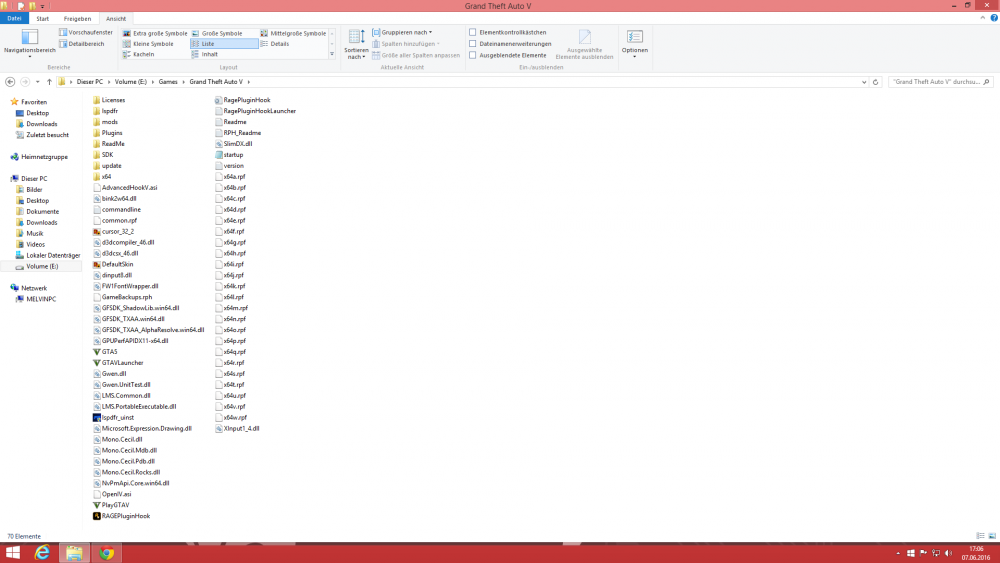Click Dieser PC in address bar
1000x563 pixels.
coord(90,82)
